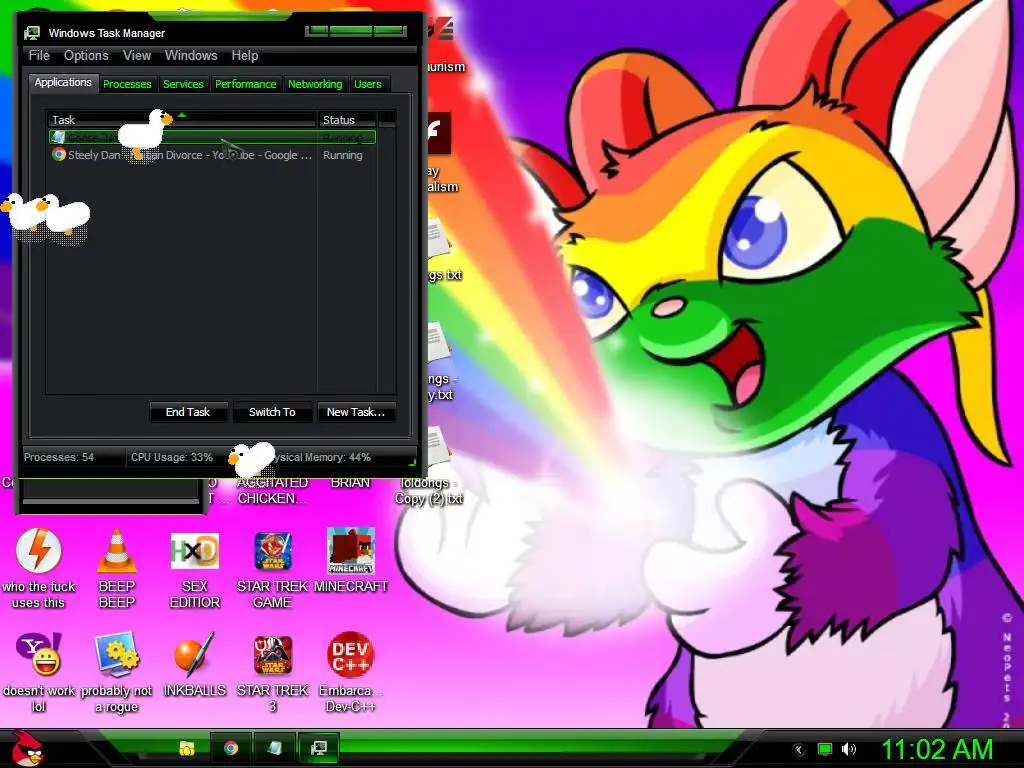Open the Help menu

coord(245,56)
